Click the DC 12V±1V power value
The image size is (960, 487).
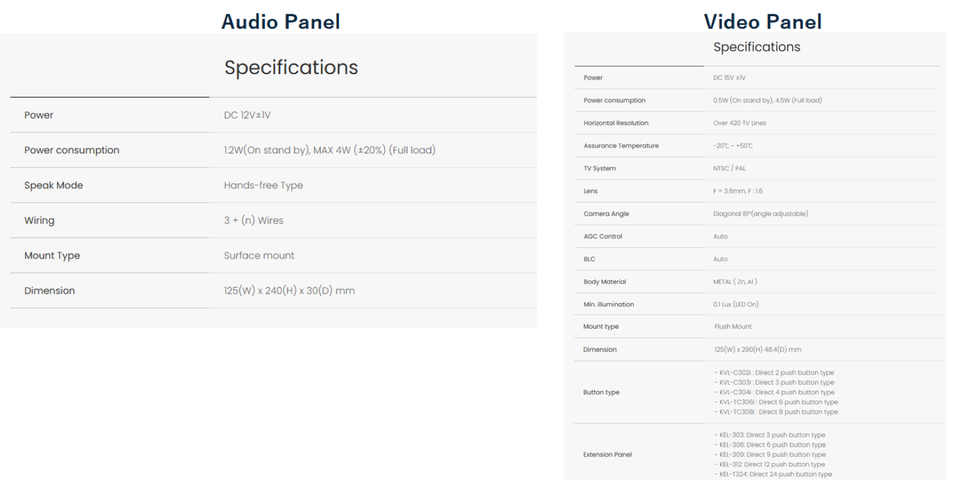247,115
